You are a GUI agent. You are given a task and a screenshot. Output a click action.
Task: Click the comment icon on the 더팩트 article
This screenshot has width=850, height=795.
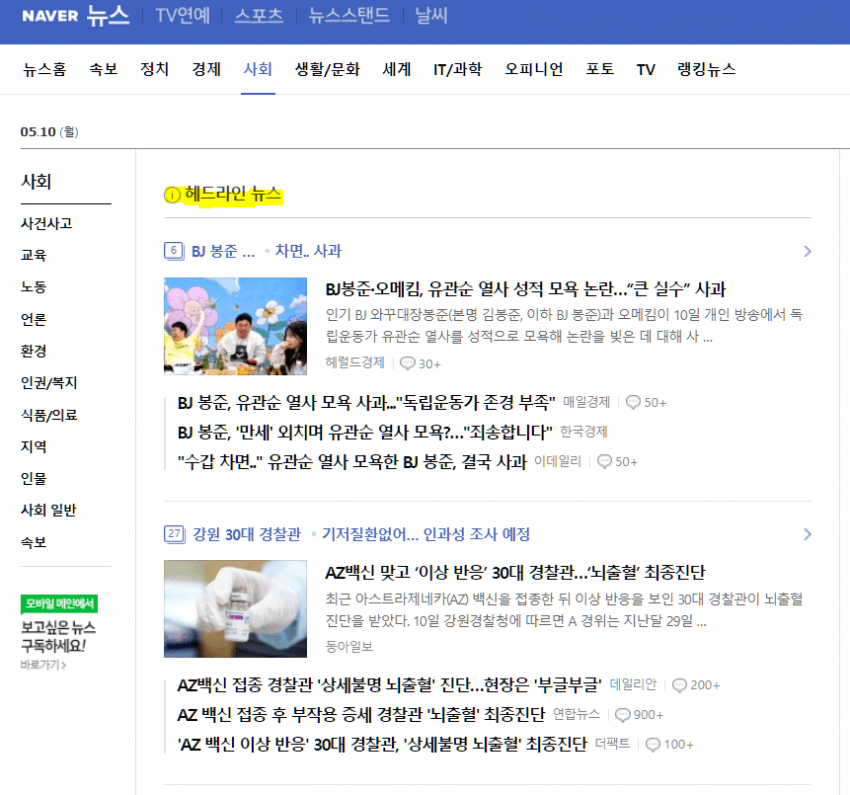pyautogui.click(x=653, y=745)
